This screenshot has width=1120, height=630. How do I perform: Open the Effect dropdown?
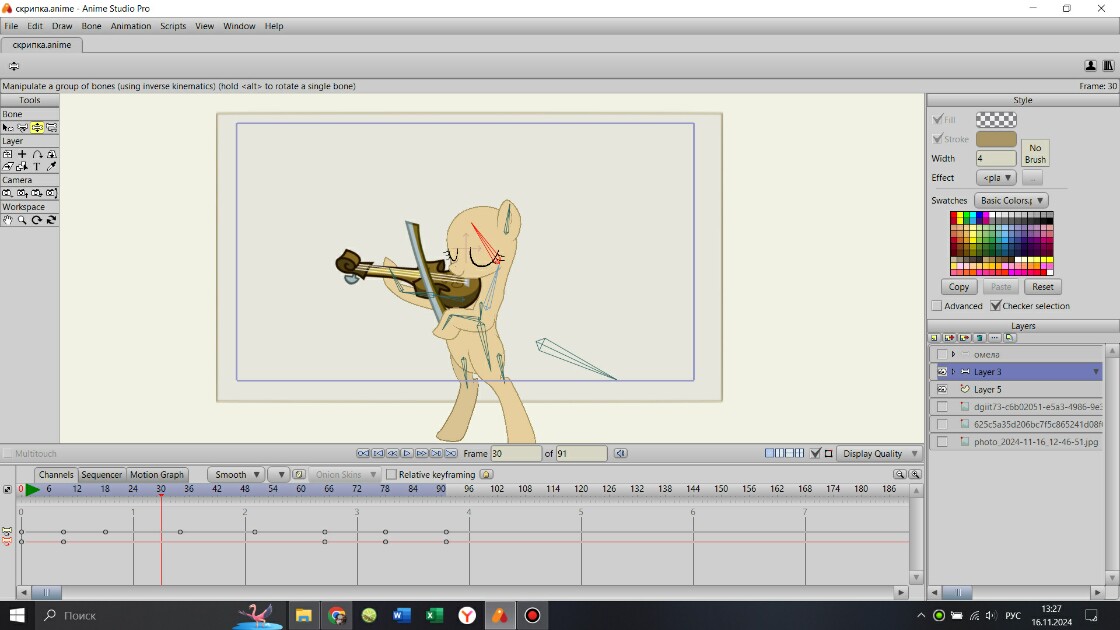pyautogui.click(x=996, y=178)
